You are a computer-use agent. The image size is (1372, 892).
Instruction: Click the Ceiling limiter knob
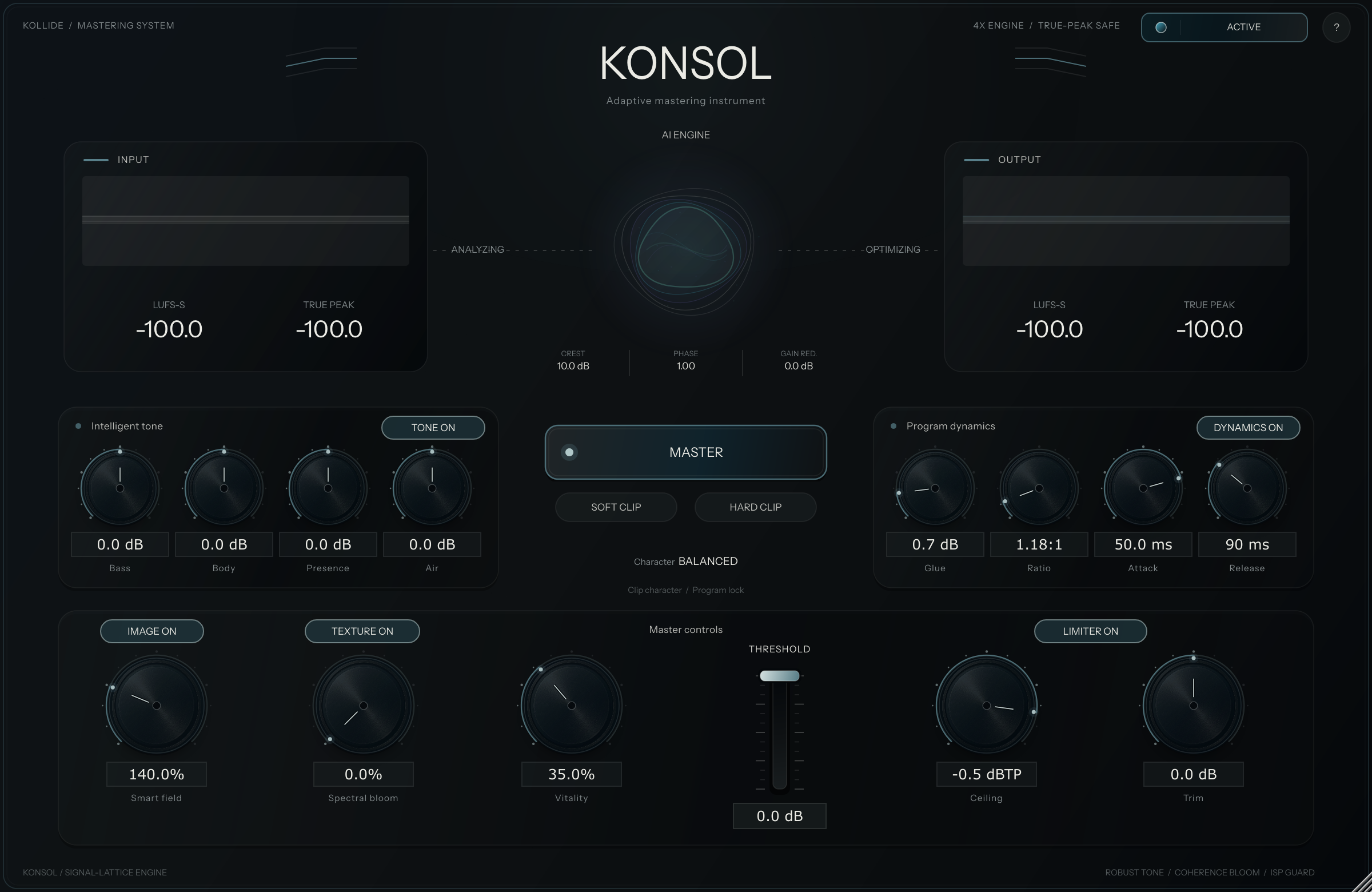986,705
